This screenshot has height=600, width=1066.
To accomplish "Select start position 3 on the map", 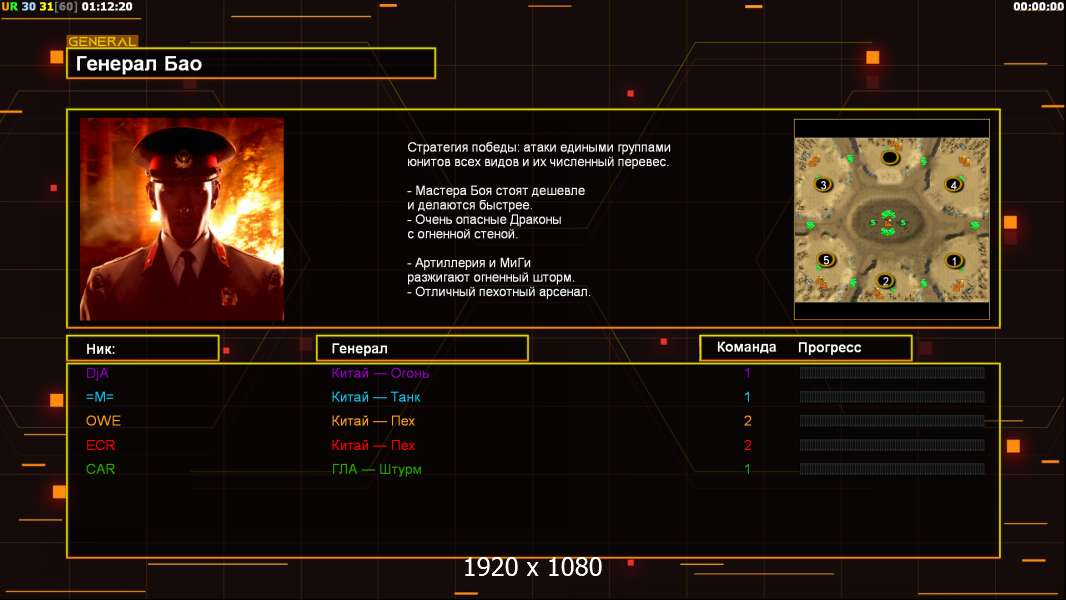I will tap(823, 184).
